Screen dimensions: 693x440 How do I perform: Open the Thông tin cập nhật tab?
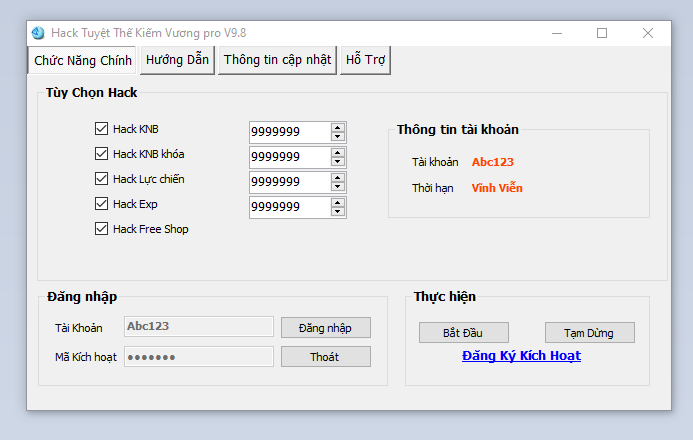pos(277,60)
